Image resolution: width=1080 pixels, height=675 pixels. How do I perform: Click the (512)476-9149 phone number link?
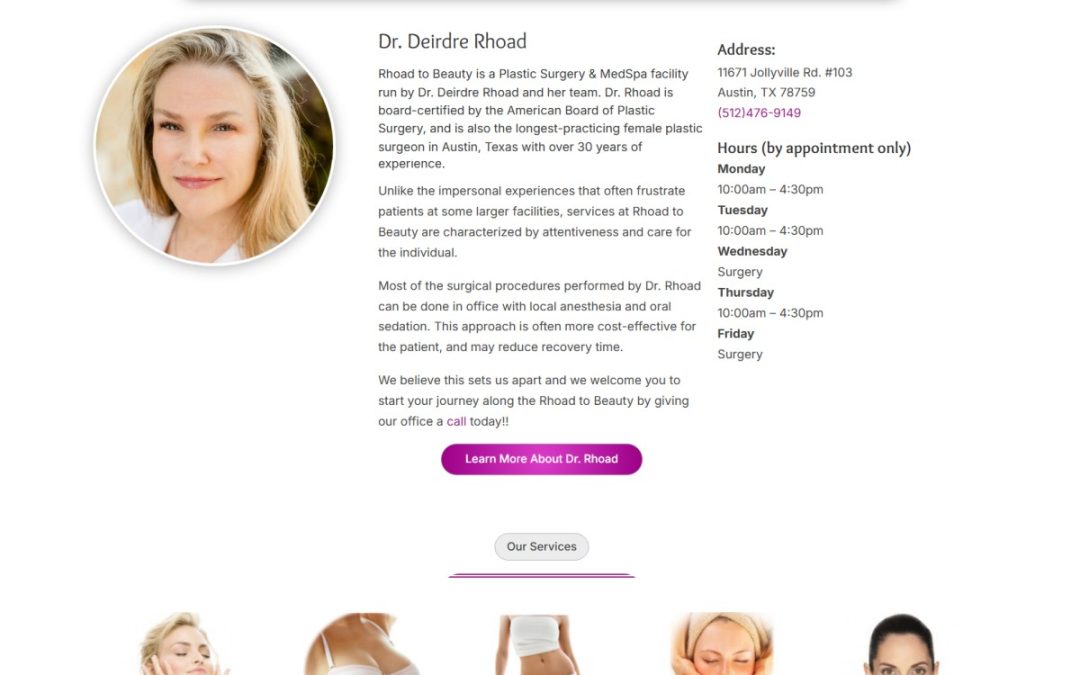pyautogui.click(x=758, y=112)
